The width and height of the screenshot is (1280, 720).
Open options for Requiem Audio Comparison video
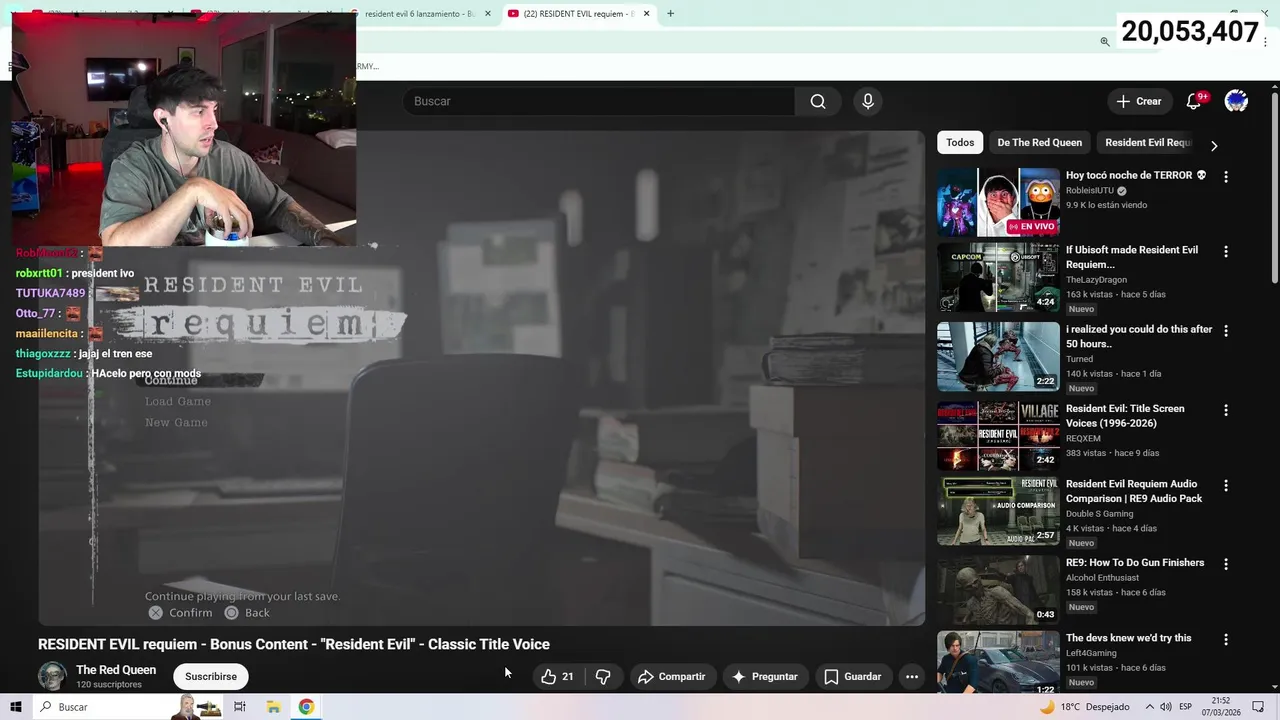(1226, 486)
